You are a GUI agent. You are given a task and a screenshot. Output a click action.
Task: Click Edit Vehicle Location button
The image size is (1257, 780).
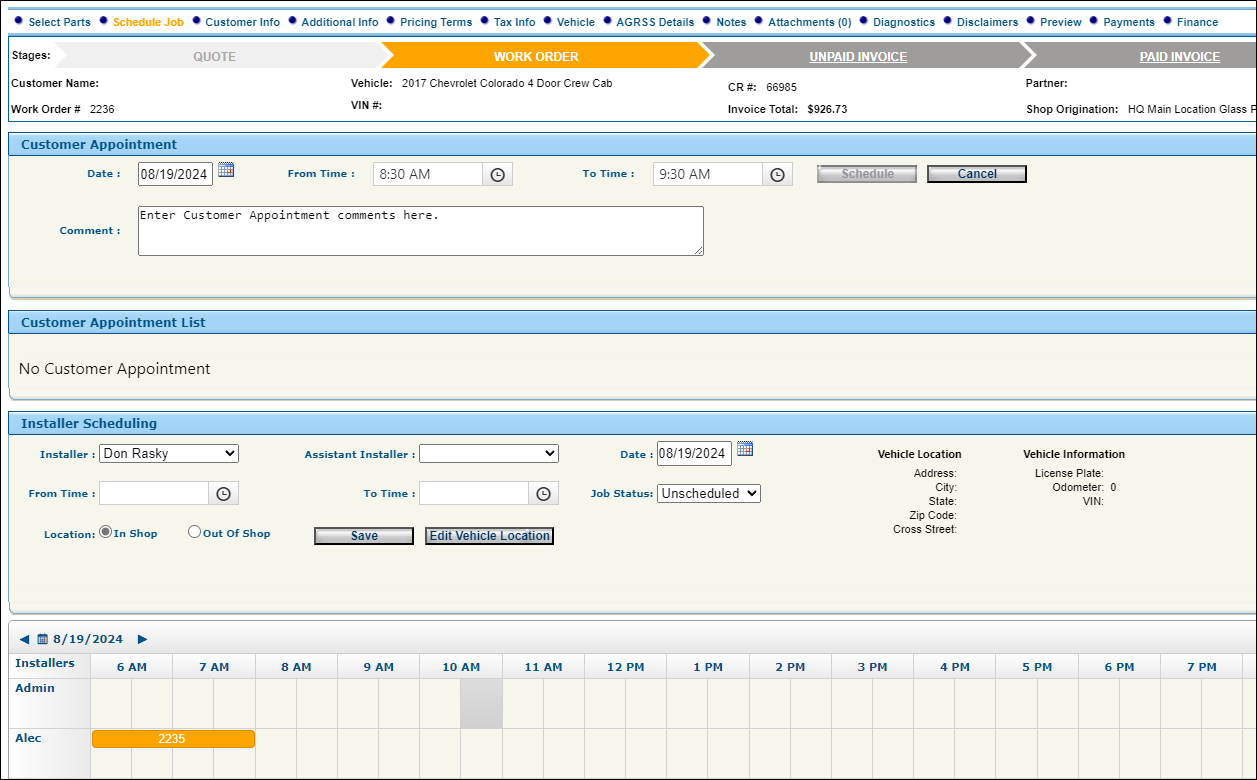point(489,536)
